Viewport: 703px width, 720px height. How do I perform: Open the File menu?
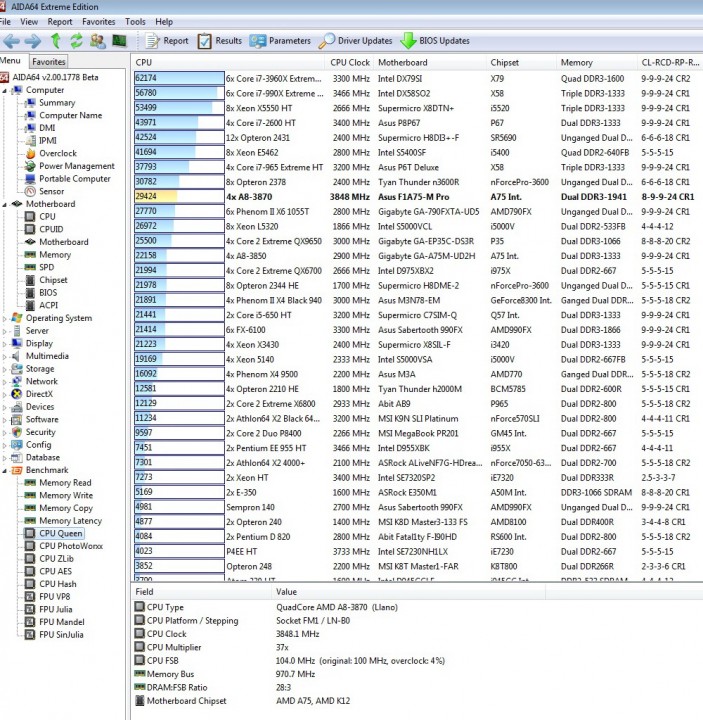tap(6, 22)
